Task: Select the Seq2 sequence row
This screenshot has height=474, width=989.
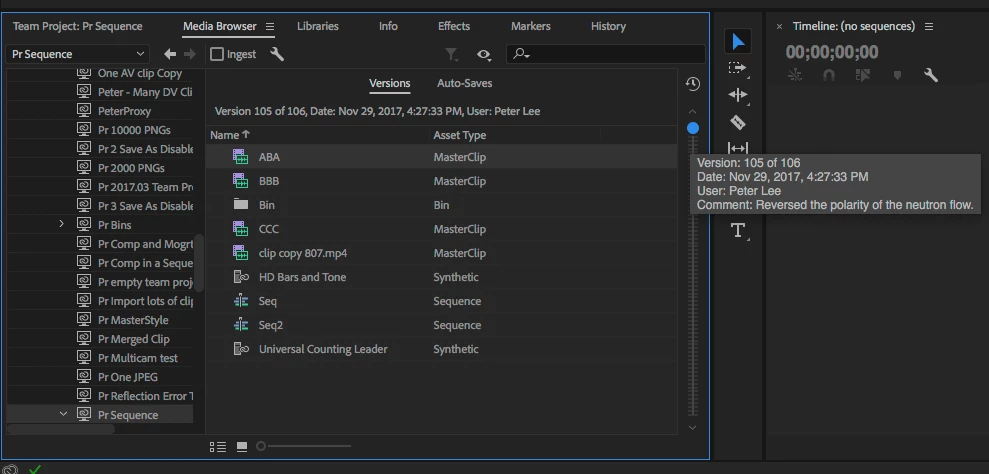Action: point(442,325)
